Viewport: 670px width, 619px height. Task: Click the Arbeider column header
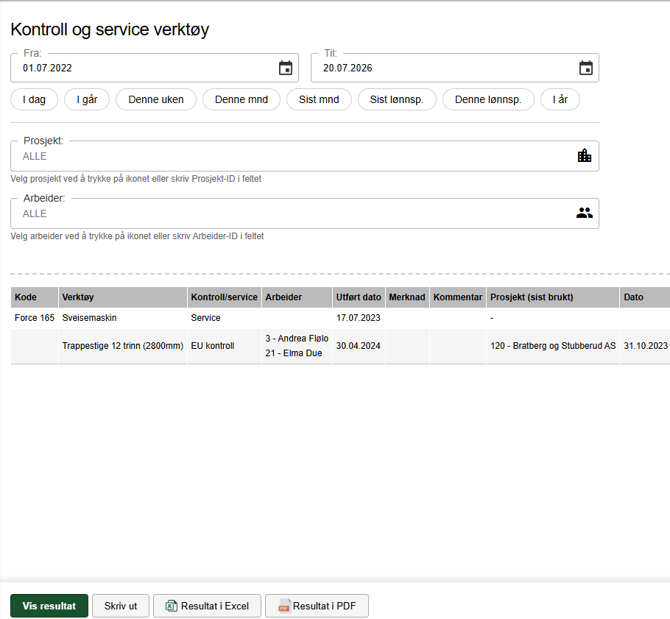point(297,297)
